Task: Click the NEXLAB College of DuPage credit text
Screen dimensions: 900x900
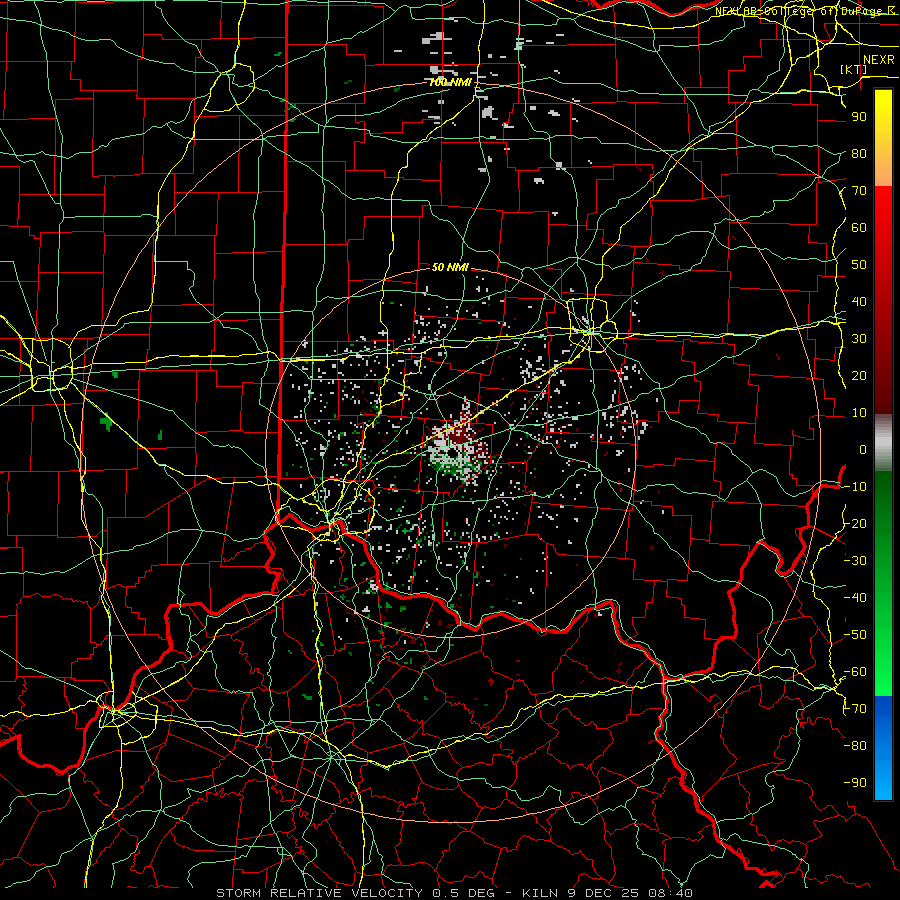Action: point(805,11)
